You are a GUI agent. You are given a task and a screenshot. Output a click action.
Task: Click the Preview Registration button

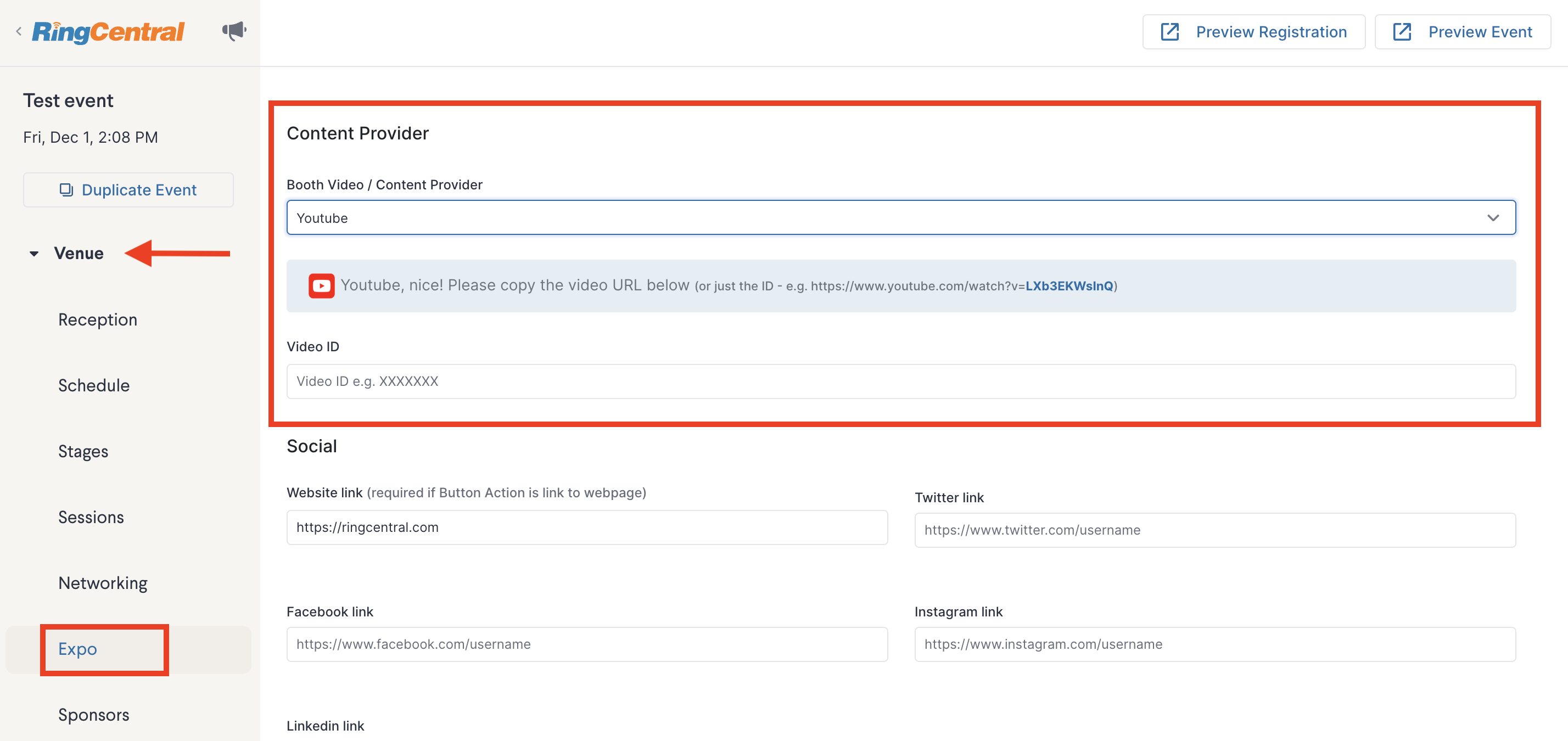[1253, 32]
